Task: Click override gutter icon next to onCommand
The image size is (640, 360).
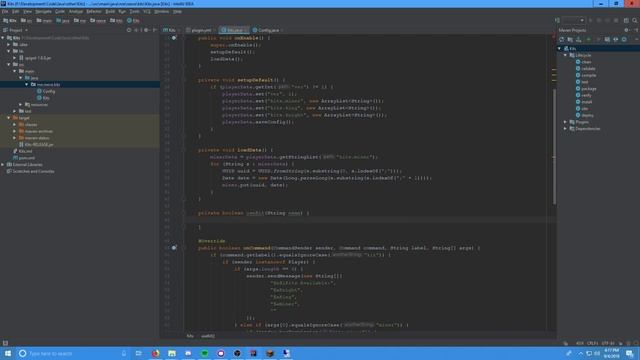Action: [x=174, y=248]
